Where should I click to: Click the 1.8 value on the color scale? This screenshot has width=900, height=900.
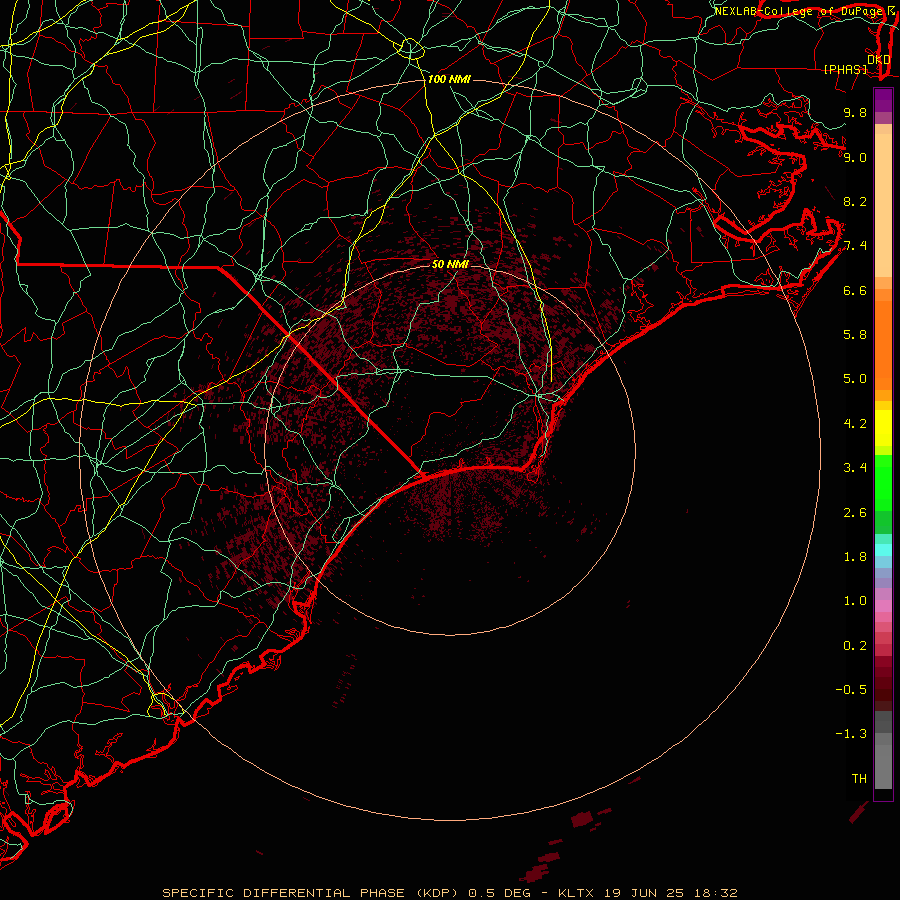coord(855,557)
